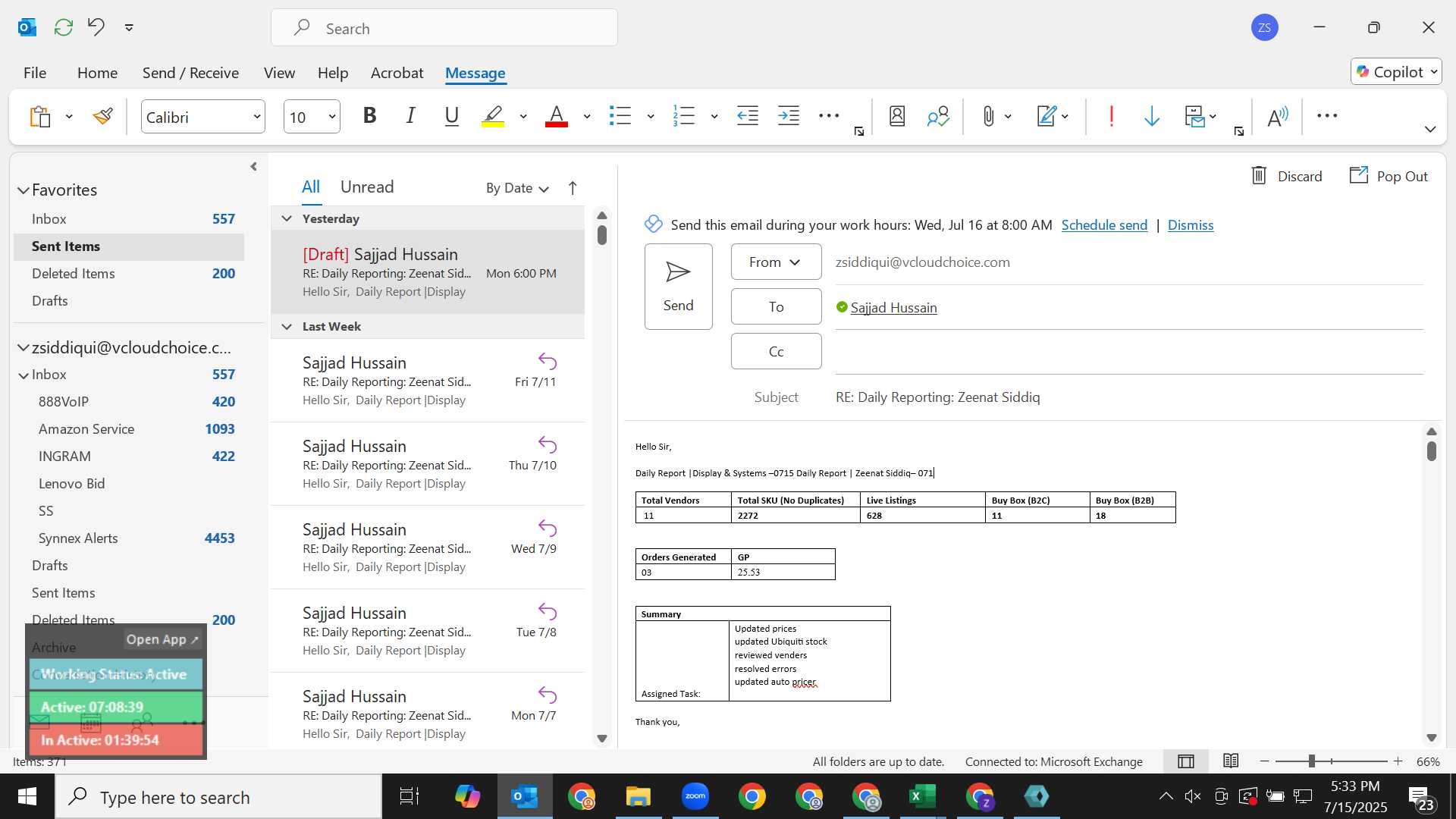
Task: Open the Copilot button
Action: click(x=1396, y=72)
